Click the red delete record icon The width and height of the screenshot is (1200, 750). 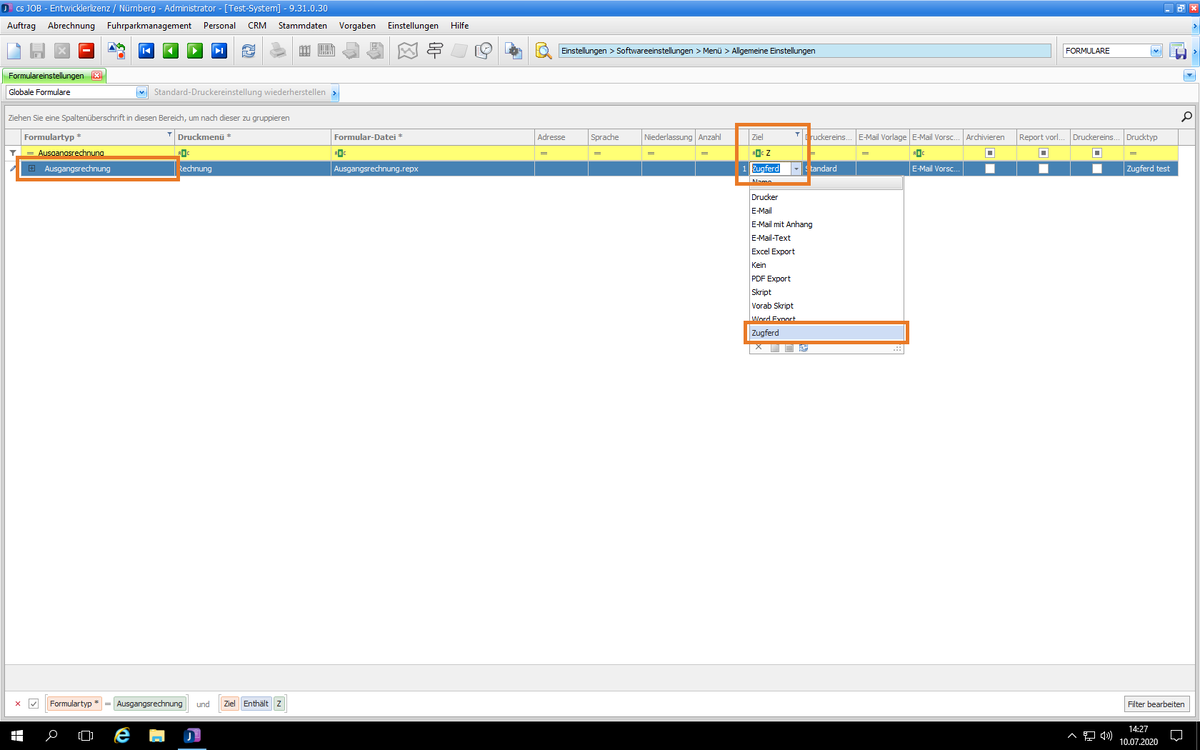[x=86, y=50]
